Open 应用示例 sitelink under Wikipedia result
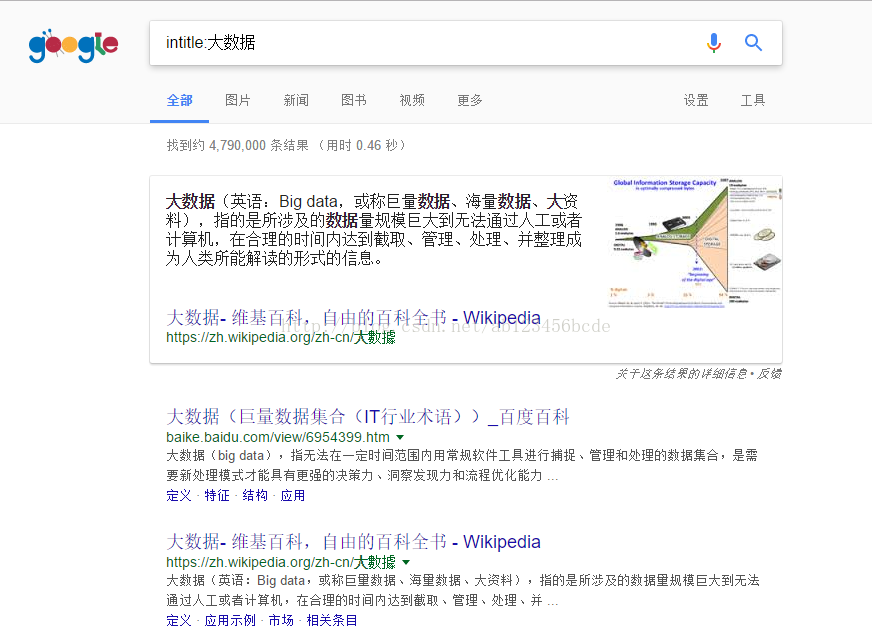 (230, 621)
